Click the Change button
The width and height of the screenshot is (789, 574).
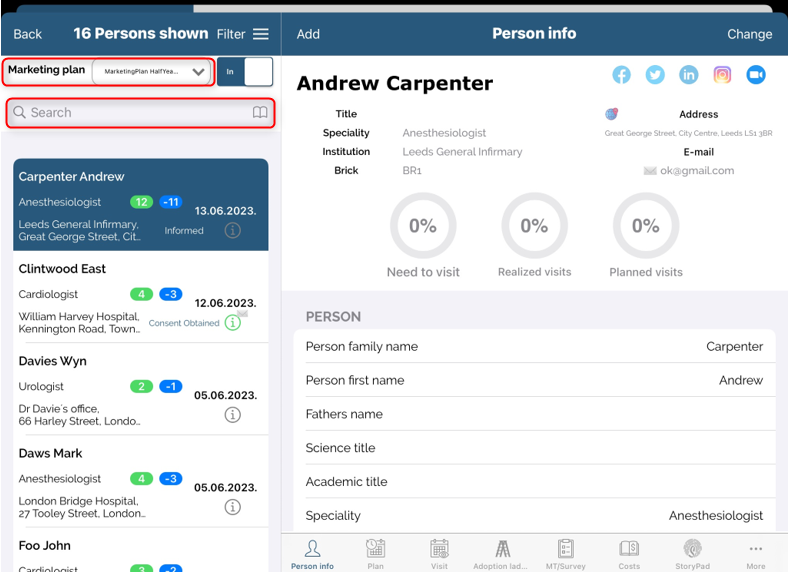click(749, 34)
